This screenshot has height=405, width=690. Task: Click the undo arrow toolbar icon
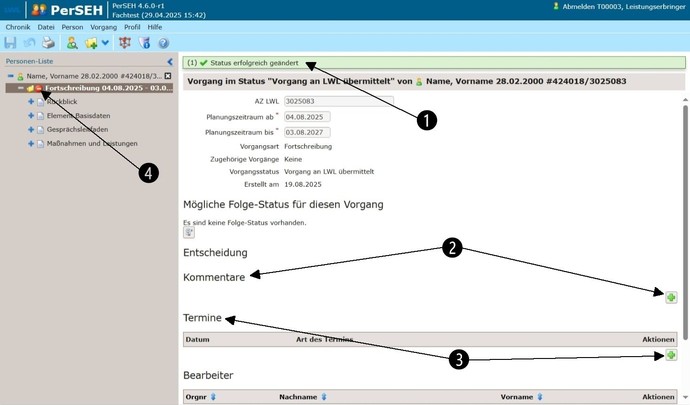29,43
